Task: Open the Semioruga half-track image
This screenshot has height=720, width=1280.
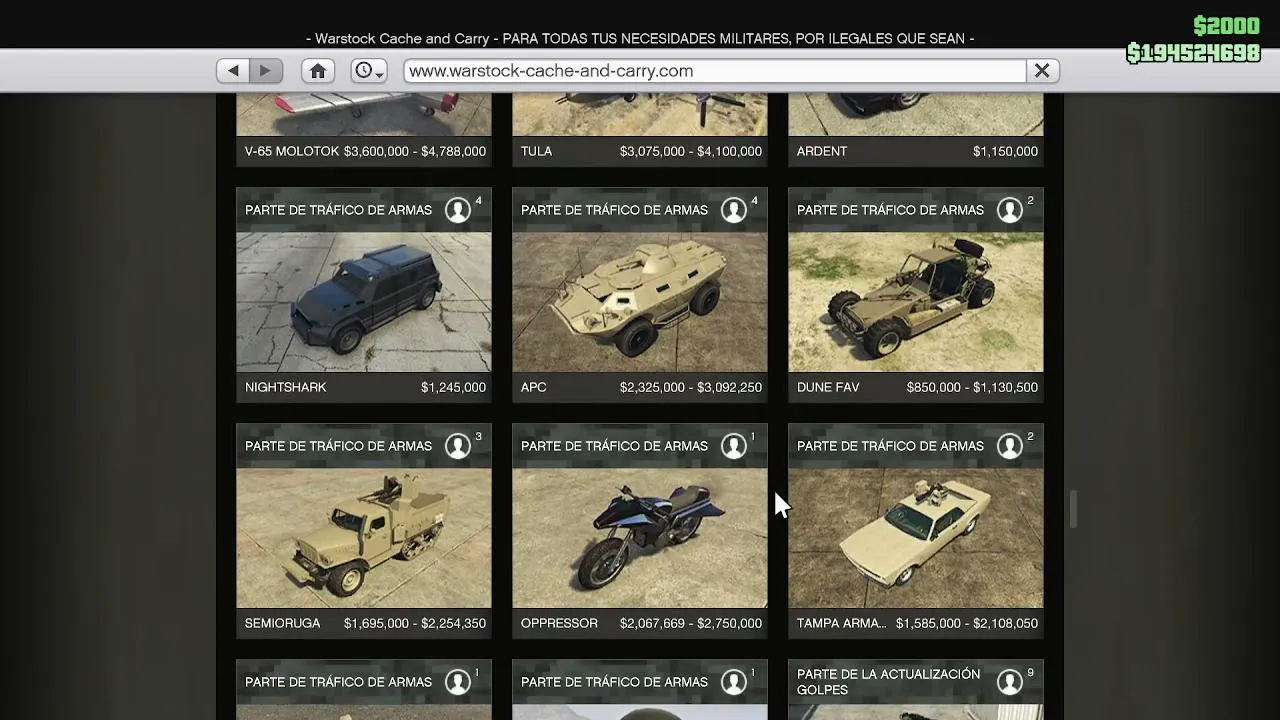Action: pos(364,538)
